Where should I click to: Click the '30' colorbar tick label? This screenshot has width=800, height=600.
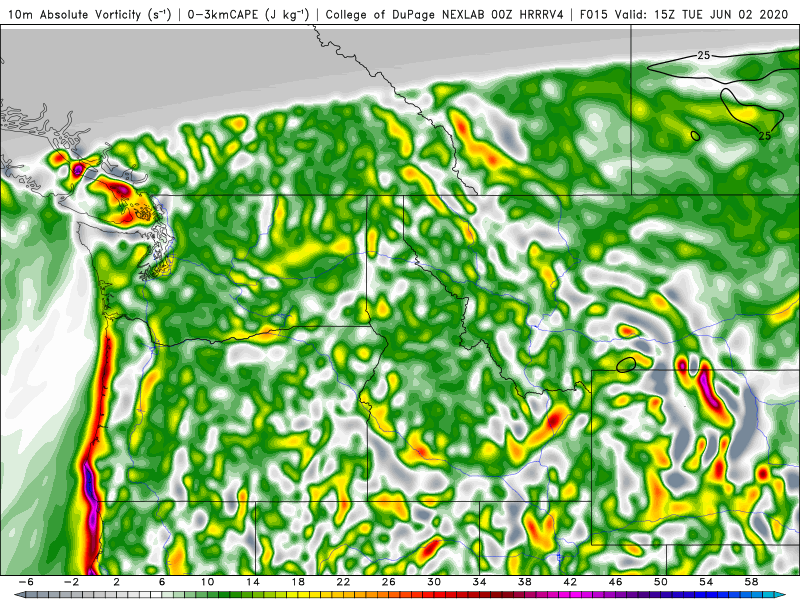[x=434, y=582]
